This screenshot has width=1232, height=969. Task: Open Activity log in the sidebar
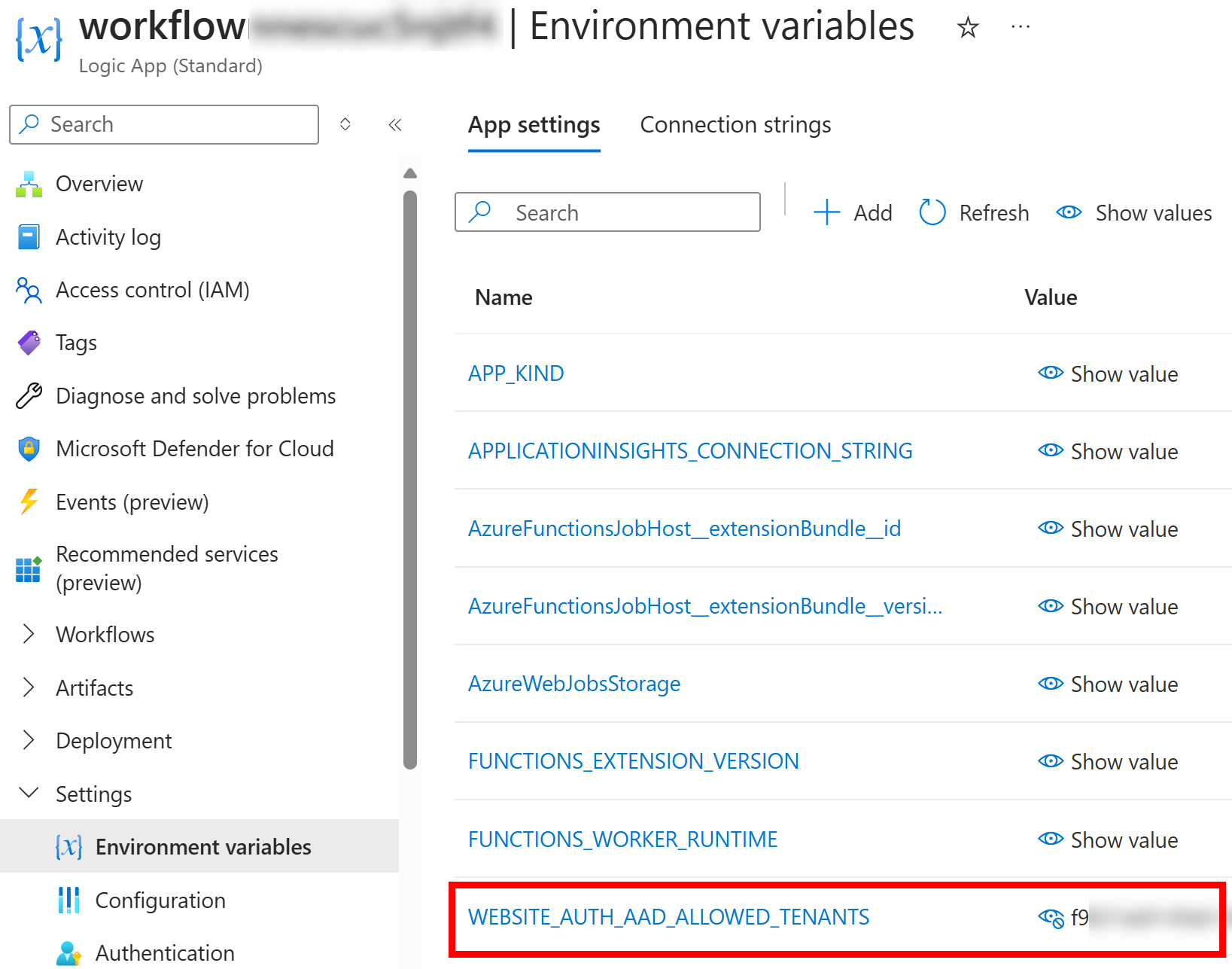point(108,237)
